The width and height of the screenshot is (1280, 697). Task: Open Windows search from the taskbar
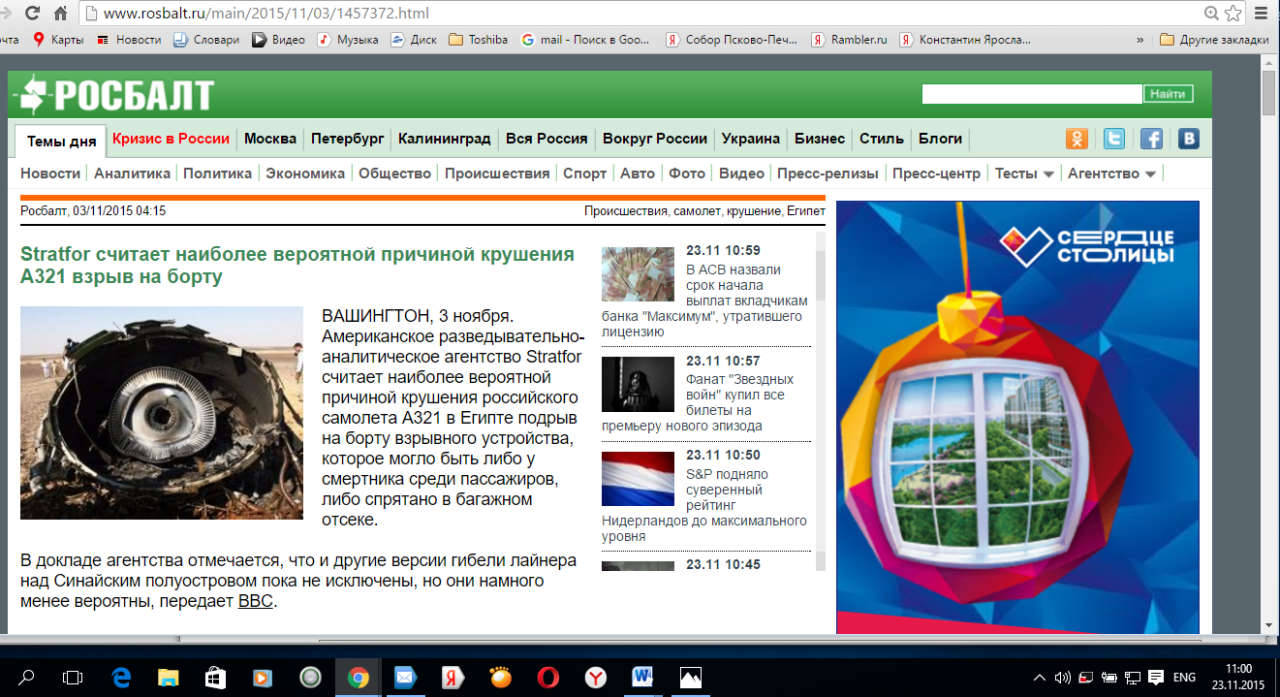point(27,677)
